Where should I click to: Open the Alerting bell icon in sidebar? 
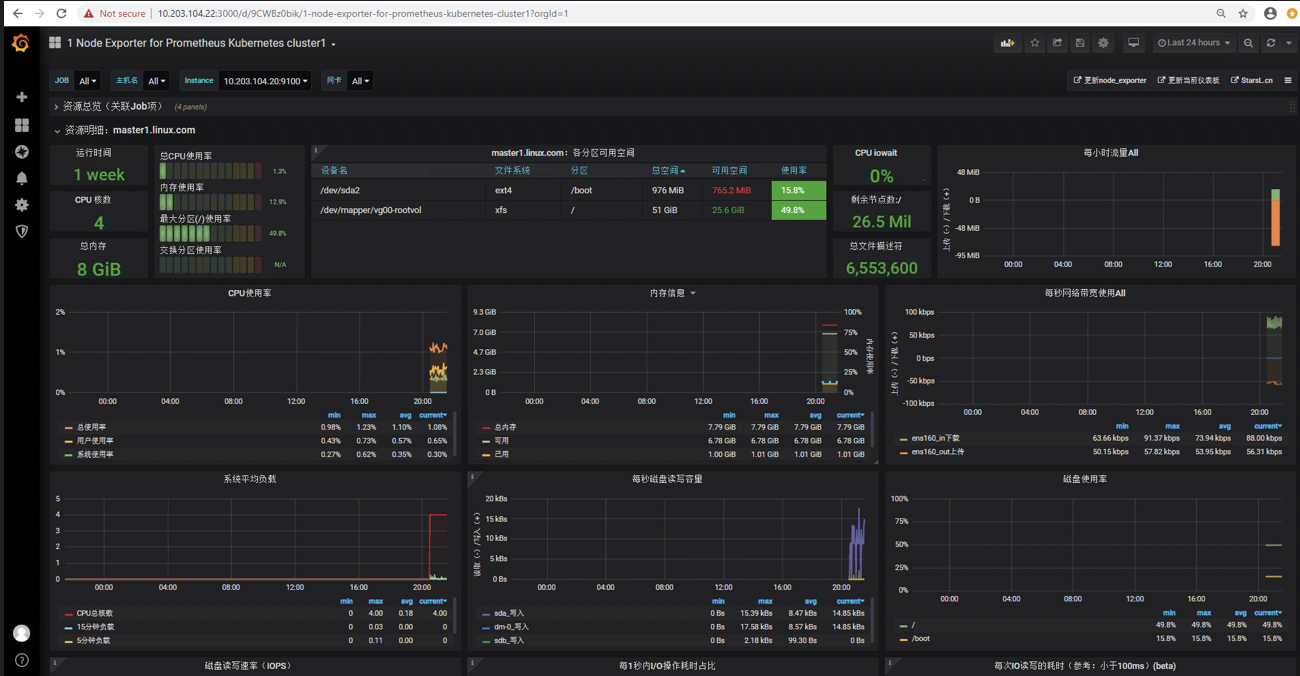pyautogui.click(x=21, y=178)
